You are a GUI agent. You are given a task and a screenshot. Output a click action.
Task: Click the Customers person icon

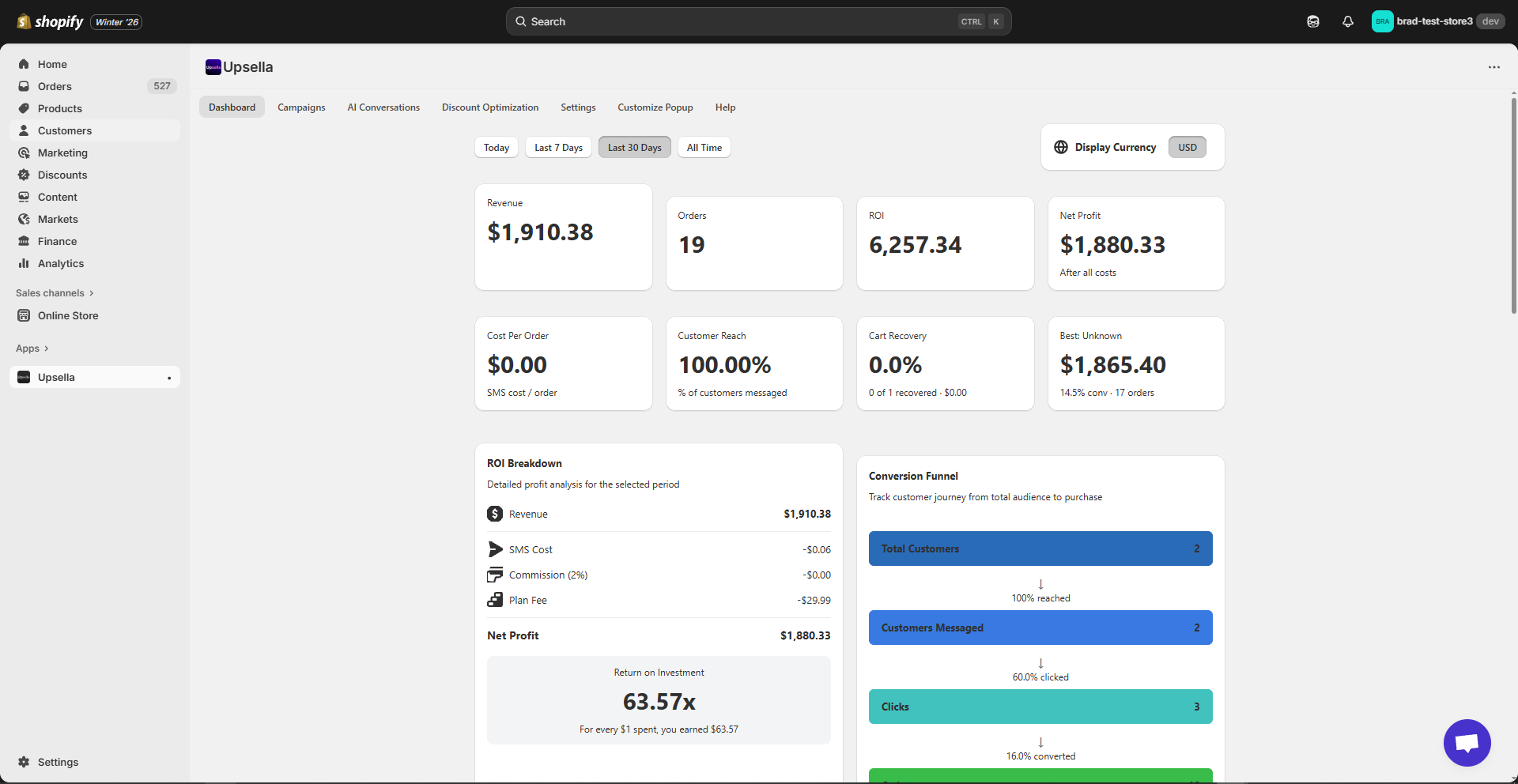(x=24, y=130)
